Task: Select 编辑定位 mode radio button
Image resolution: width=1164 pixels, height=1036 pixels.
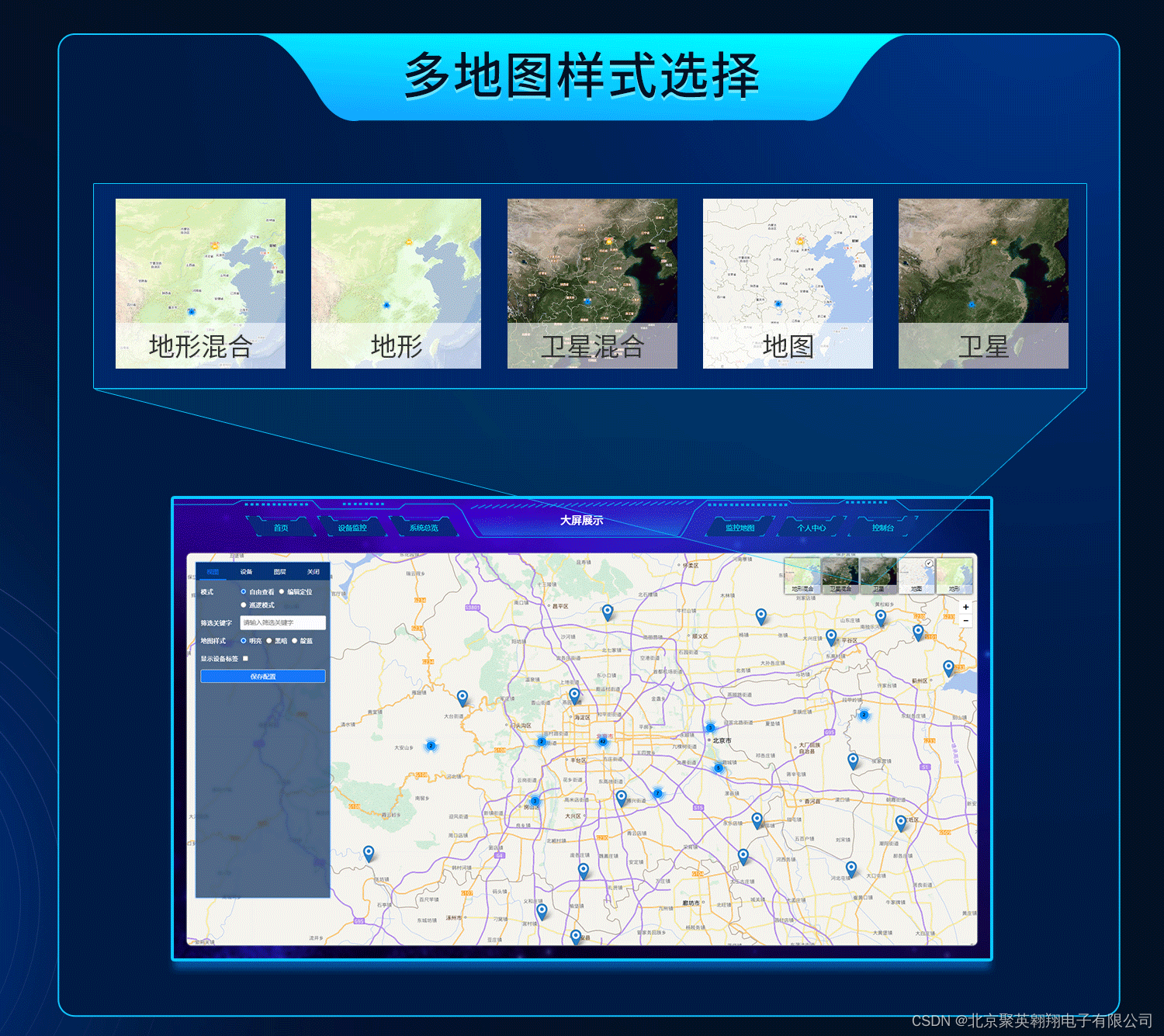Action: coord(282,591)
